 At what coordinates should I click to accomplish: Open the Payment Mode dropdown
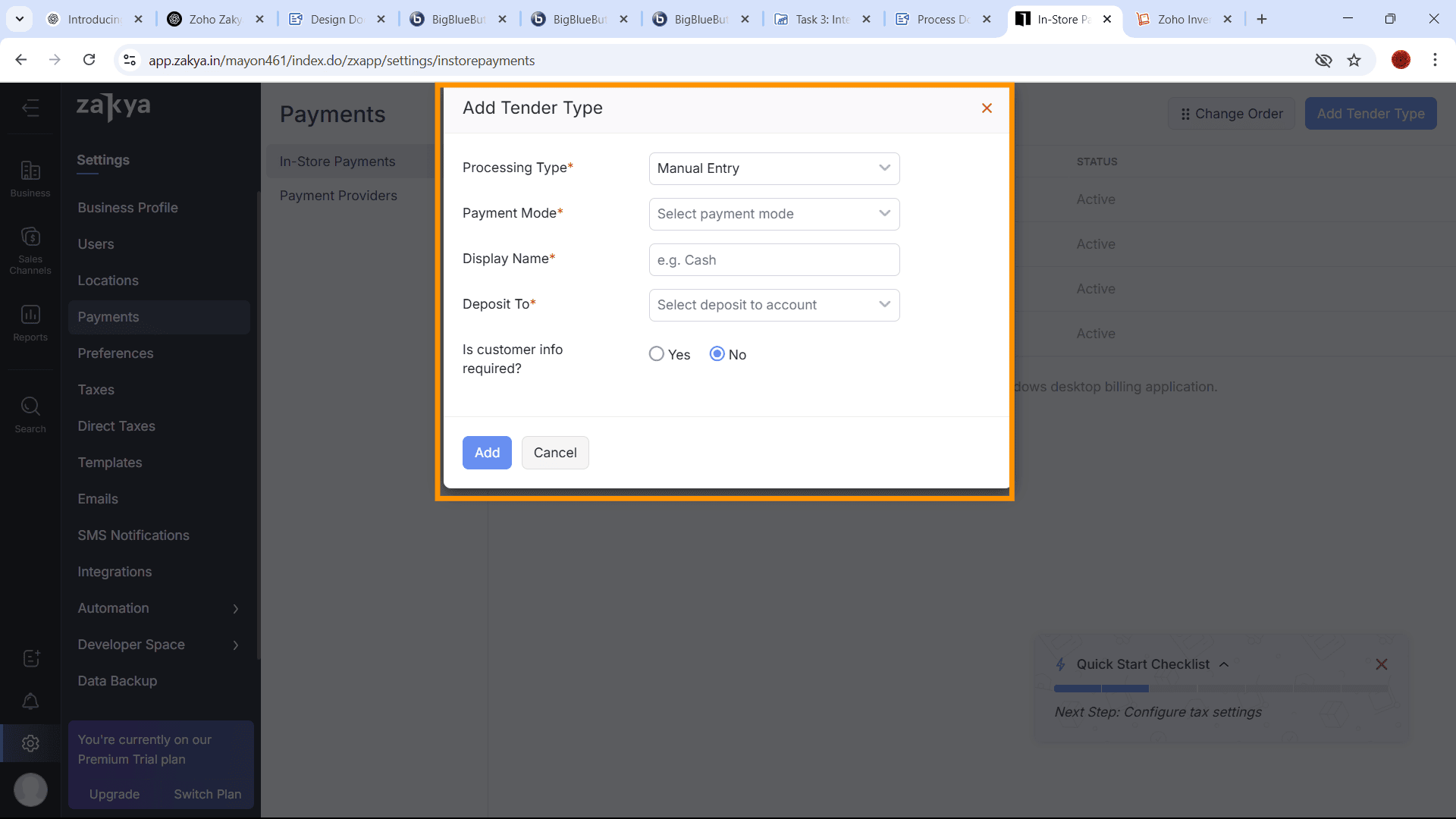[x=774, y=214]
